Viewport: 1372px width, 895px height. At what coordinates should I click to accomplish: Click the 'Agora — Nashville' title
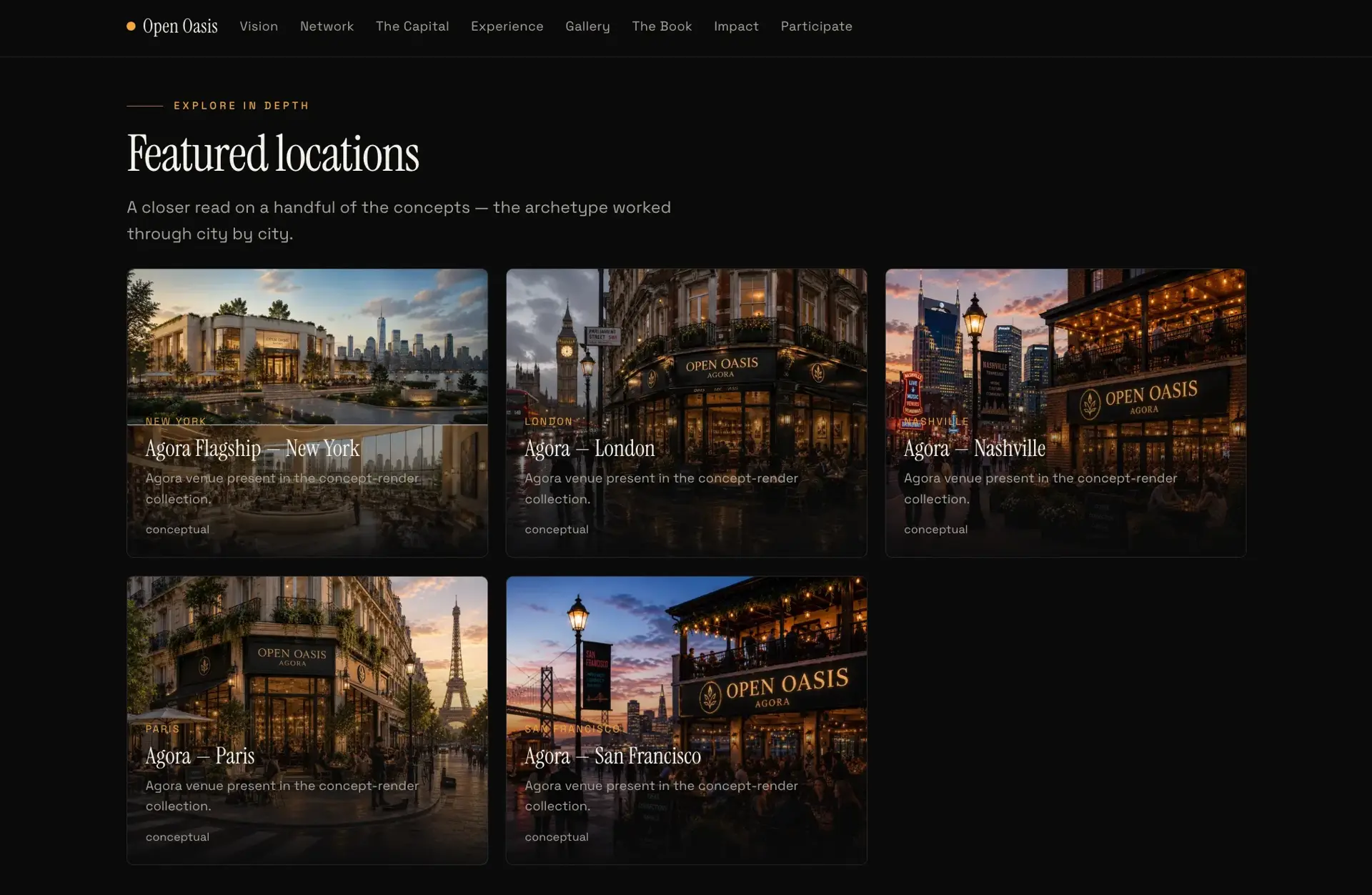[974, 448]
